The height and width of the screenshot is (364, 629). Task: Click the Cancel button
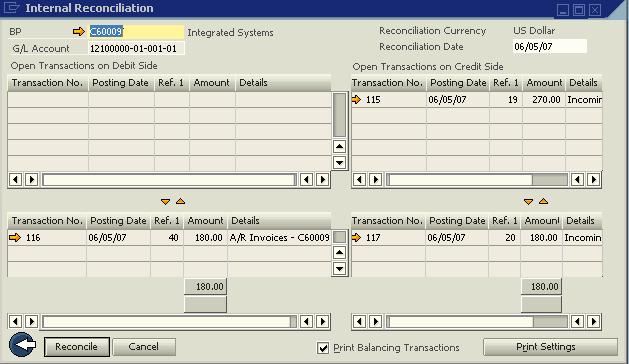pos(144,347)
